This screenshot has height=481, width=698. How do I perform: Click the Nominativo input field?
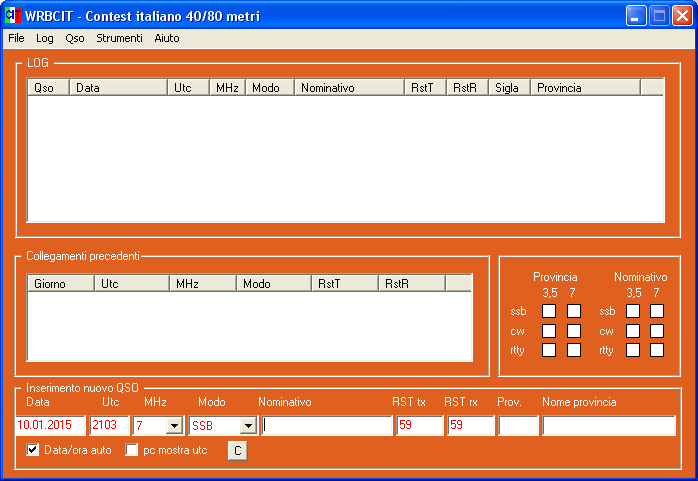click(327, 426)
